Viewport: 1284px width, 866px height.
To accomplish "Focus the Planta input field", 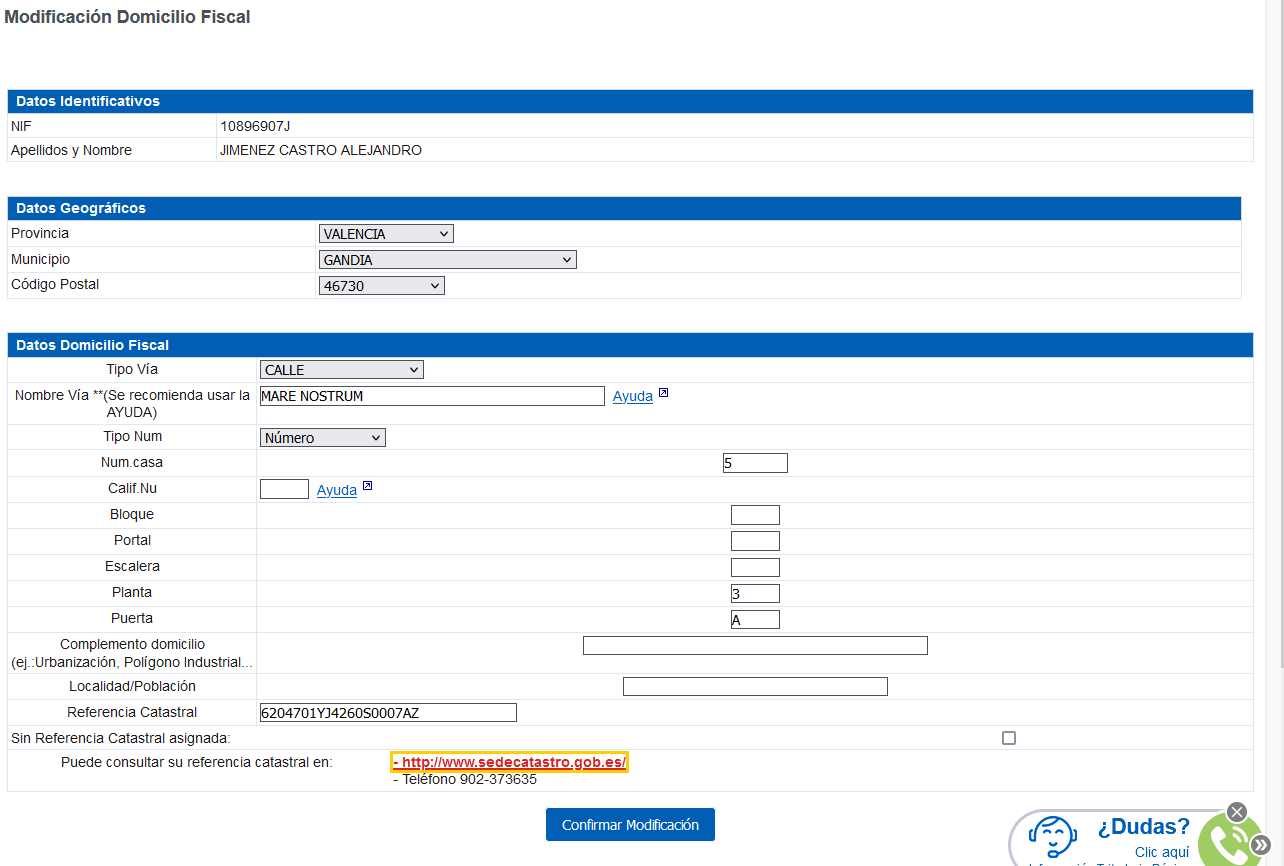I will 755,593.
